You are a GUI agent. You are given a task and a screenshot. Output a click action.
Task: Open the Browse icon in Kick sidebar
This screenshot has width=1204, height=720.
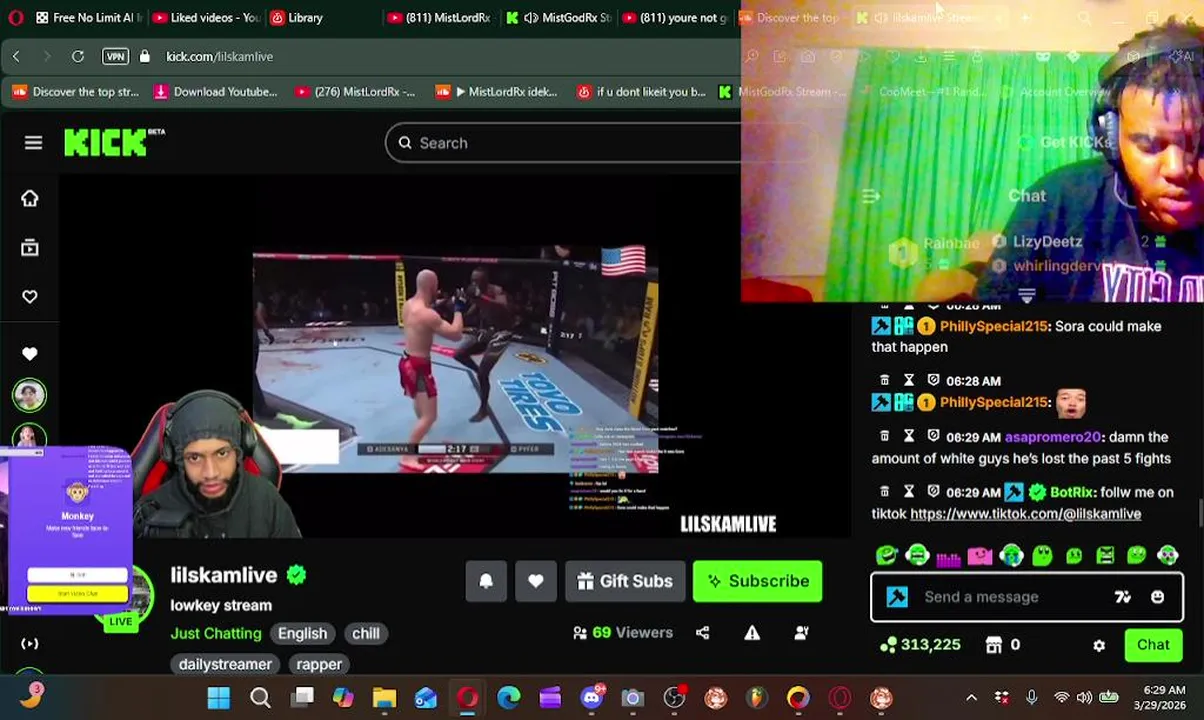(29, 247)
